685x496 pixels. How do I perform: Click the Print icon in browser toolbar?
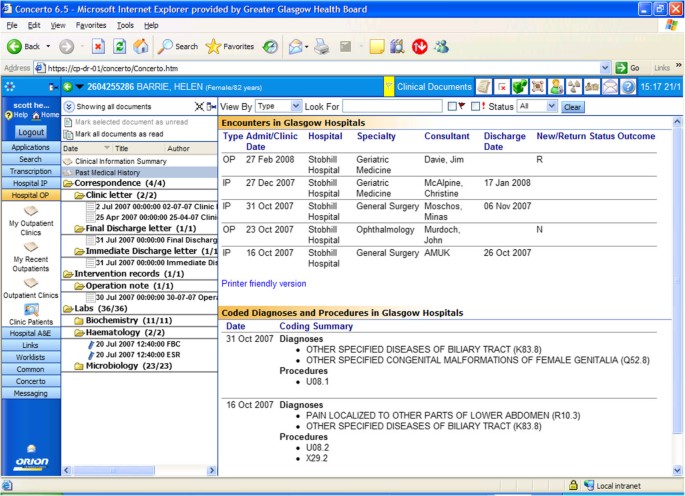(x=322, y=46)
